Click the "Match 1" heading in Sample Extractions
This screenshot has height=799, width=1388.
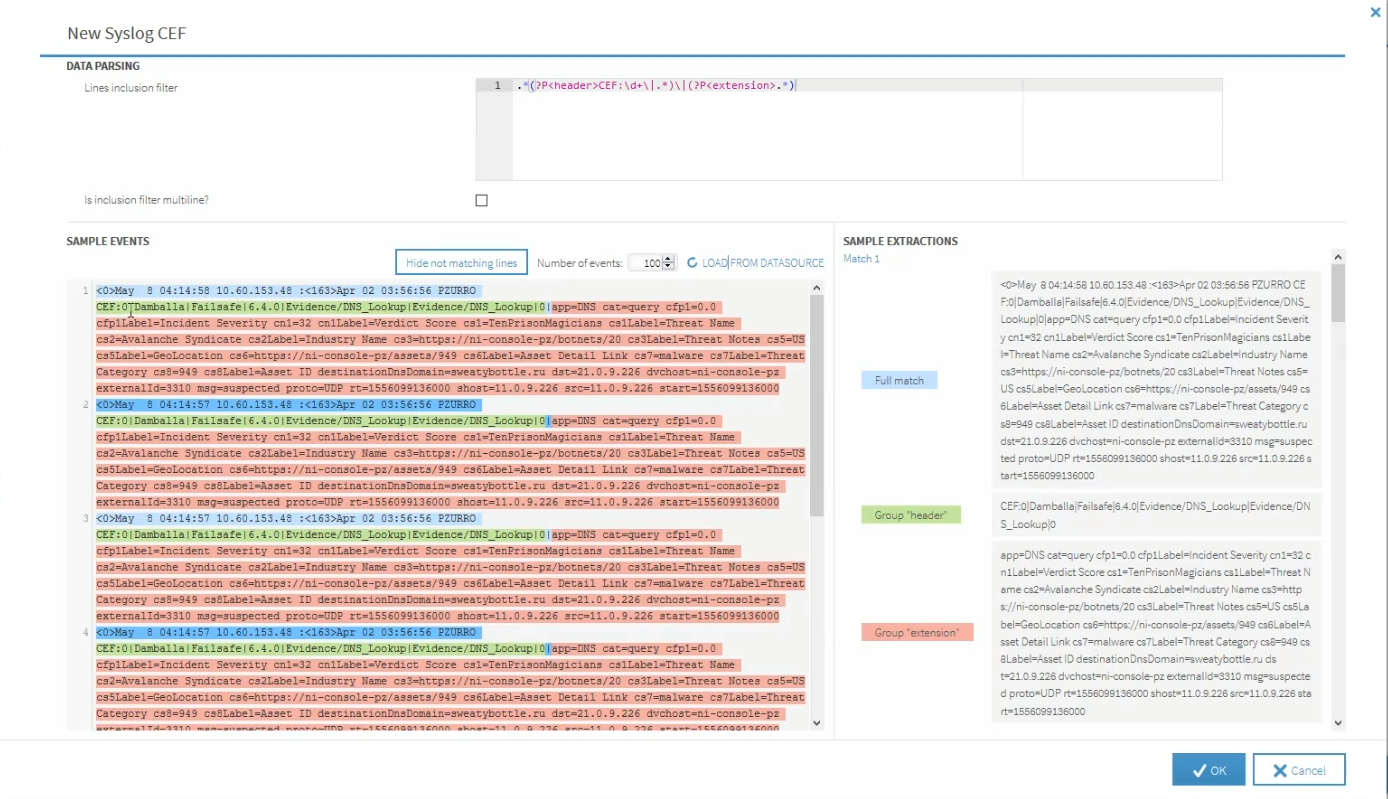[861, 258]
